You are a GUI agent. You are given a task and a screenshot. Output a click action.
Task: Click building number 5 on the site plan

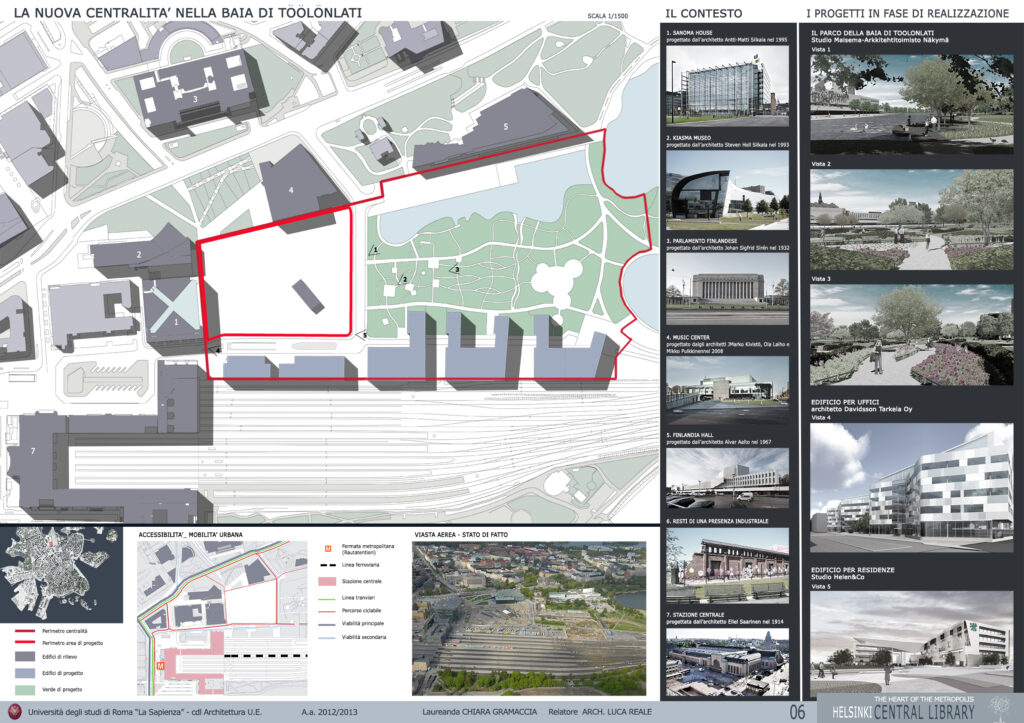pyautogui.click(x=505, y=126)
